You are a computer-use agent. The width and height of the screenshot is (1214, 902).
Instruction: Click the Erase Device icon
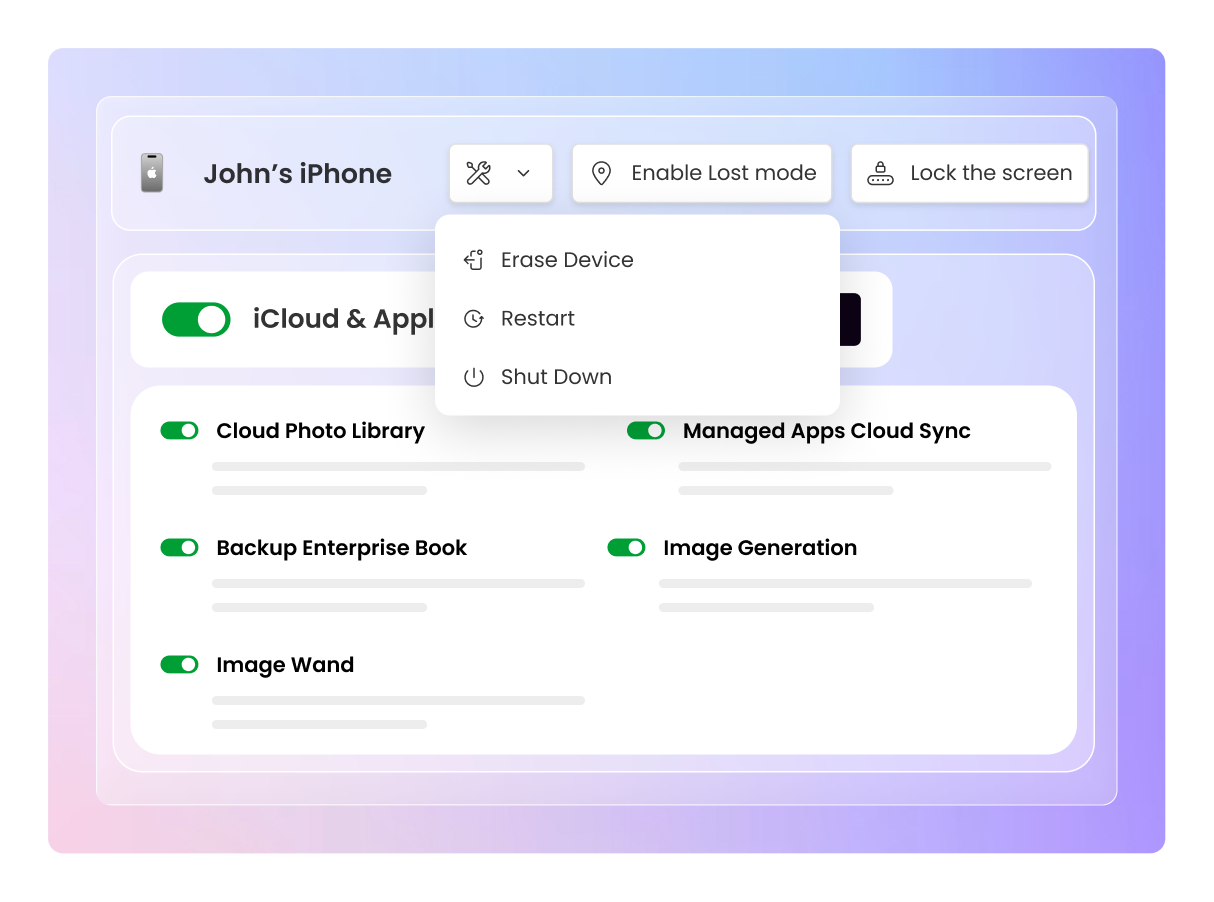(x=473, y=260)
